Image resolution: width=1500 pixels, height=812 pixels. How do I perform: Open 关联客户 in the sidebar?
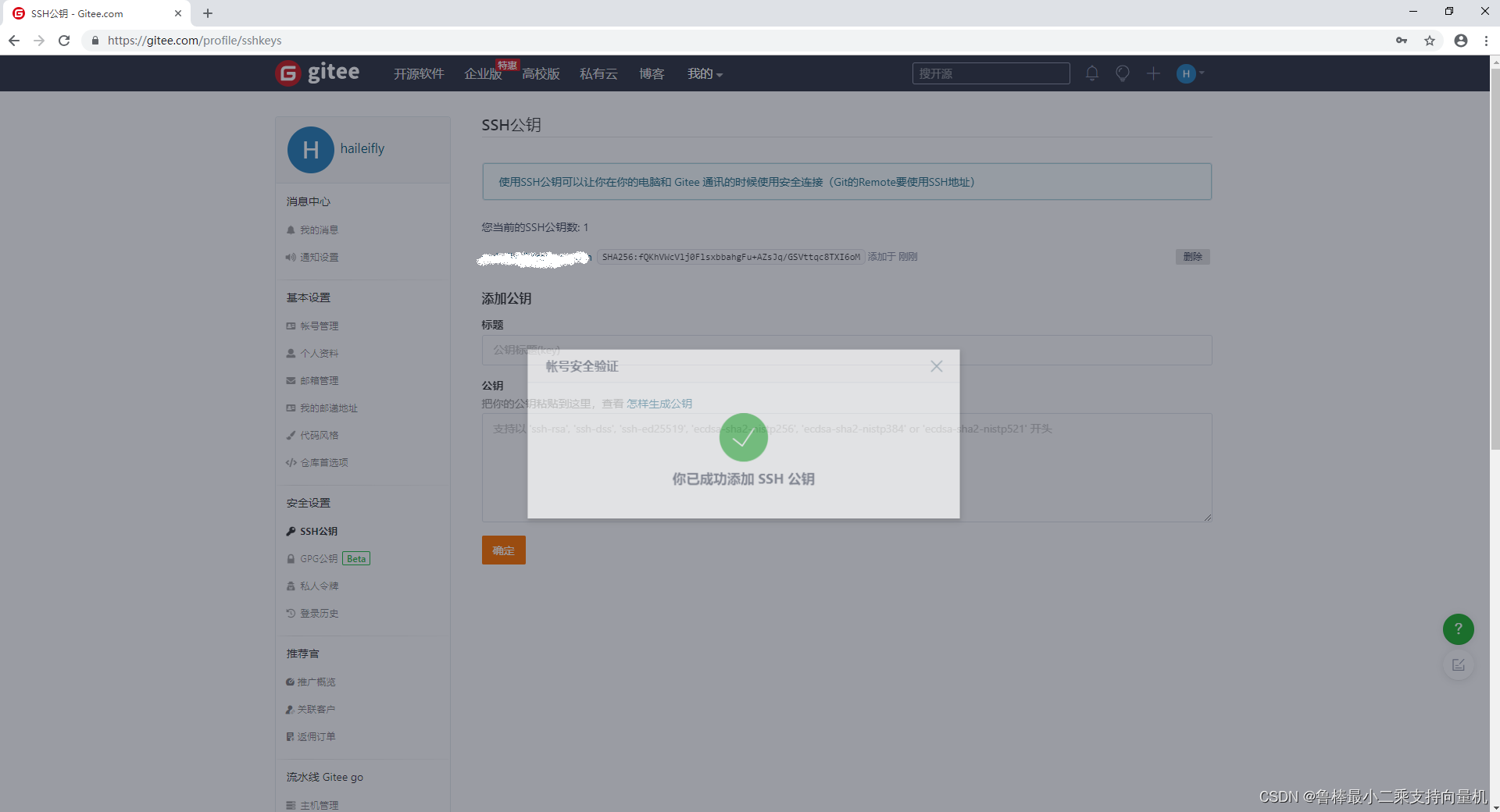311,709
